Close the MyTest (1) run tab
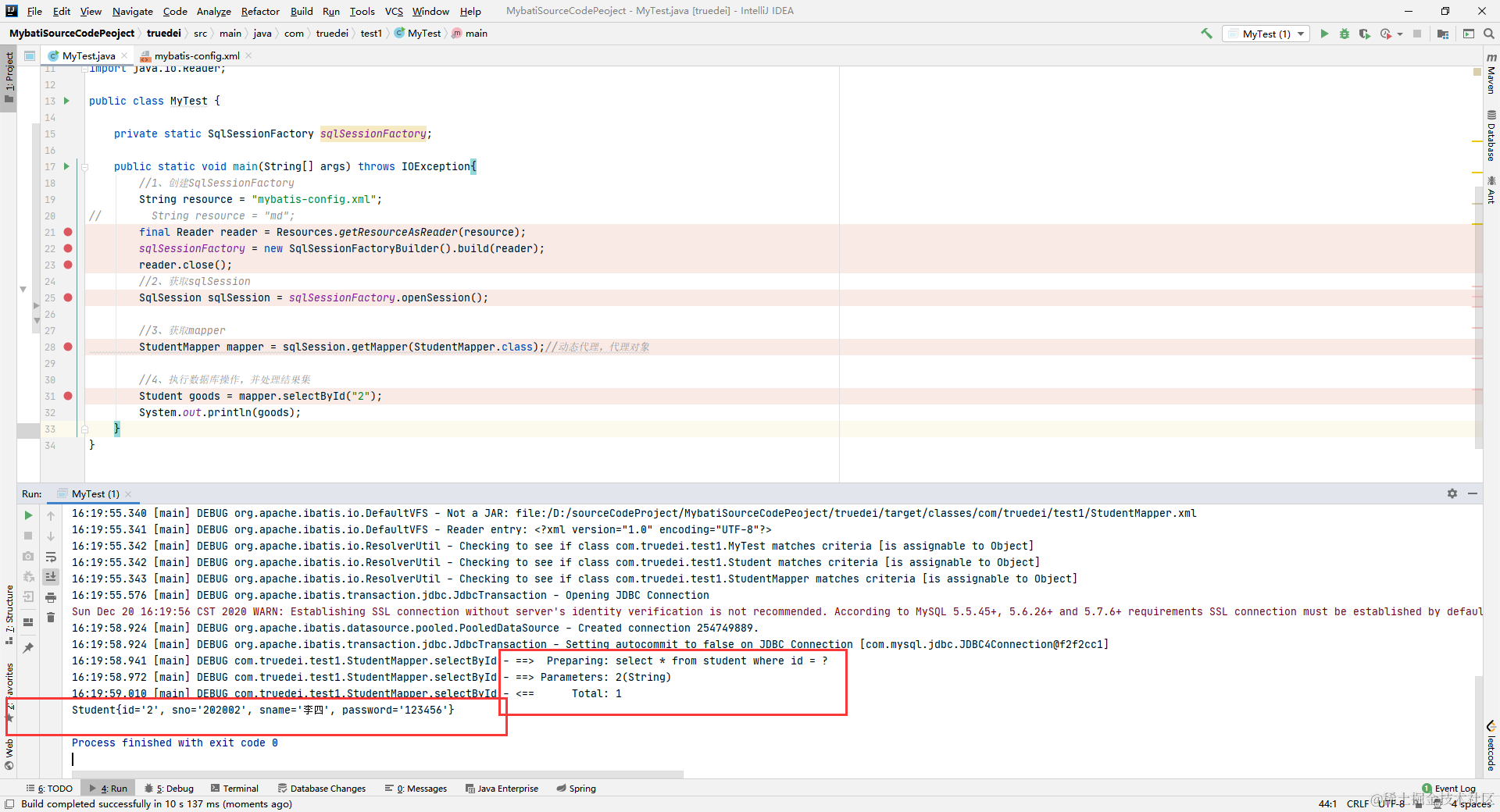 128,494
